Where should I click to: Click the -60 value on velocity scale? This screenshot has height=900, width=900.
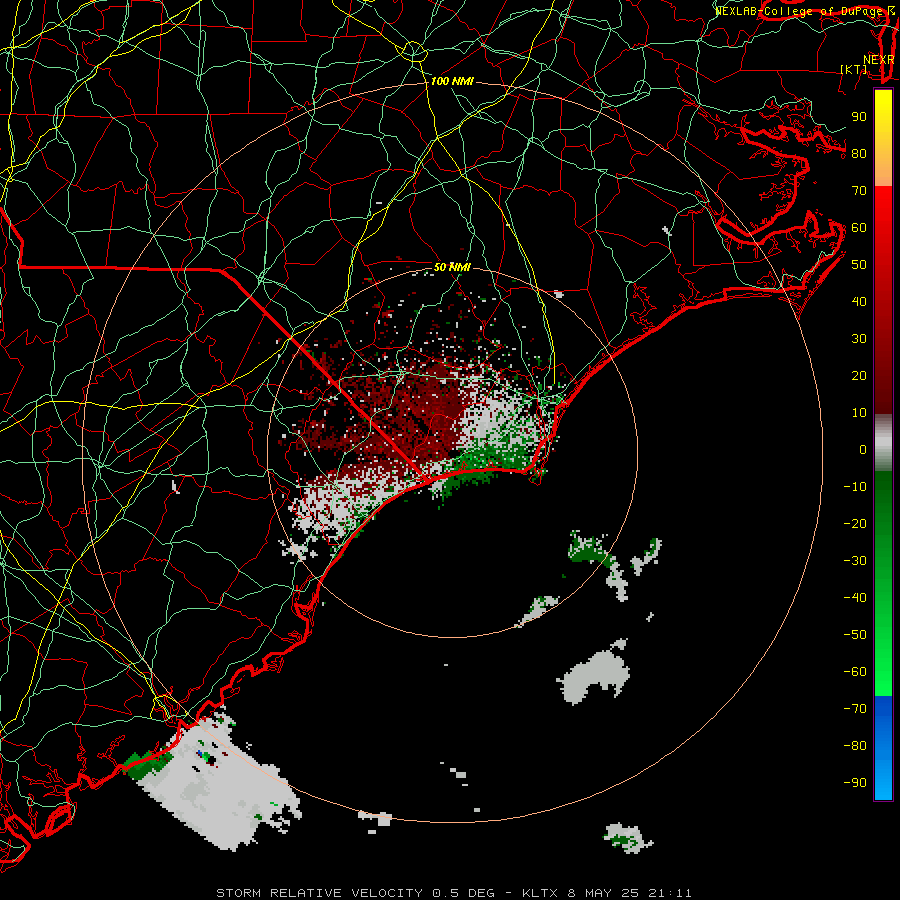click(855, 672)
